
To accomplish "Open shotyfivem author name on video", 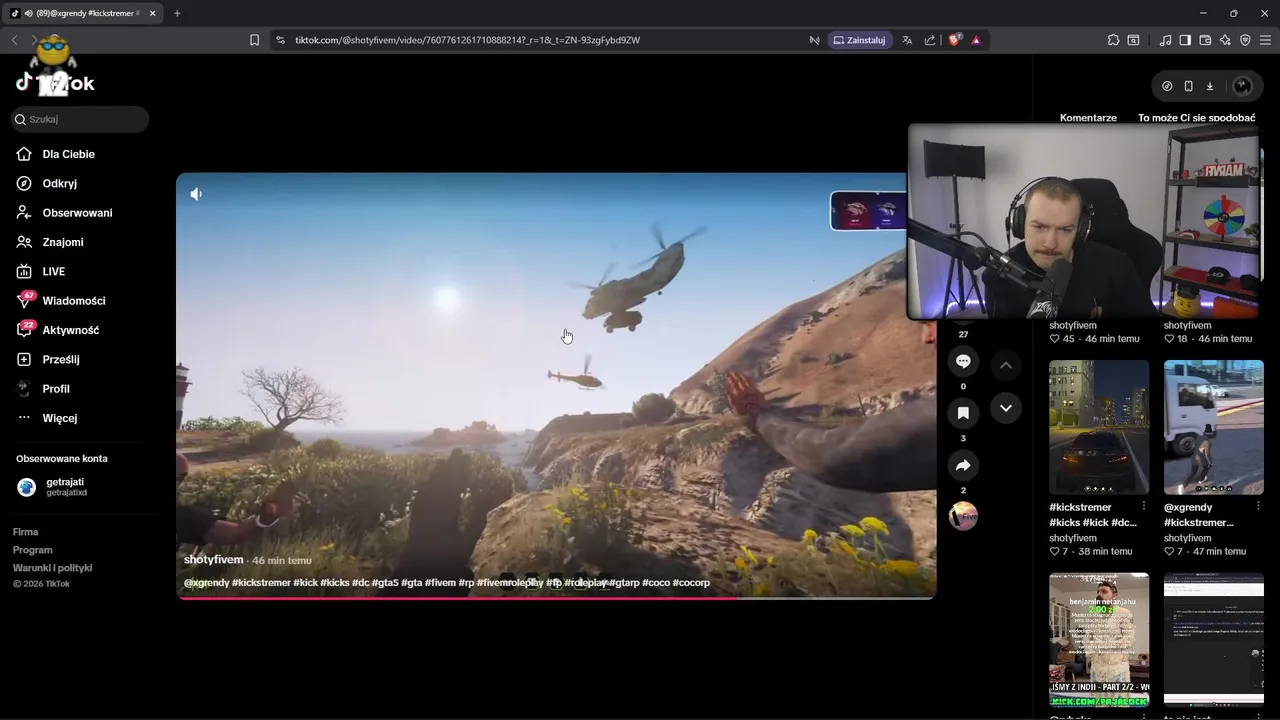I will (x=213, y=560).
